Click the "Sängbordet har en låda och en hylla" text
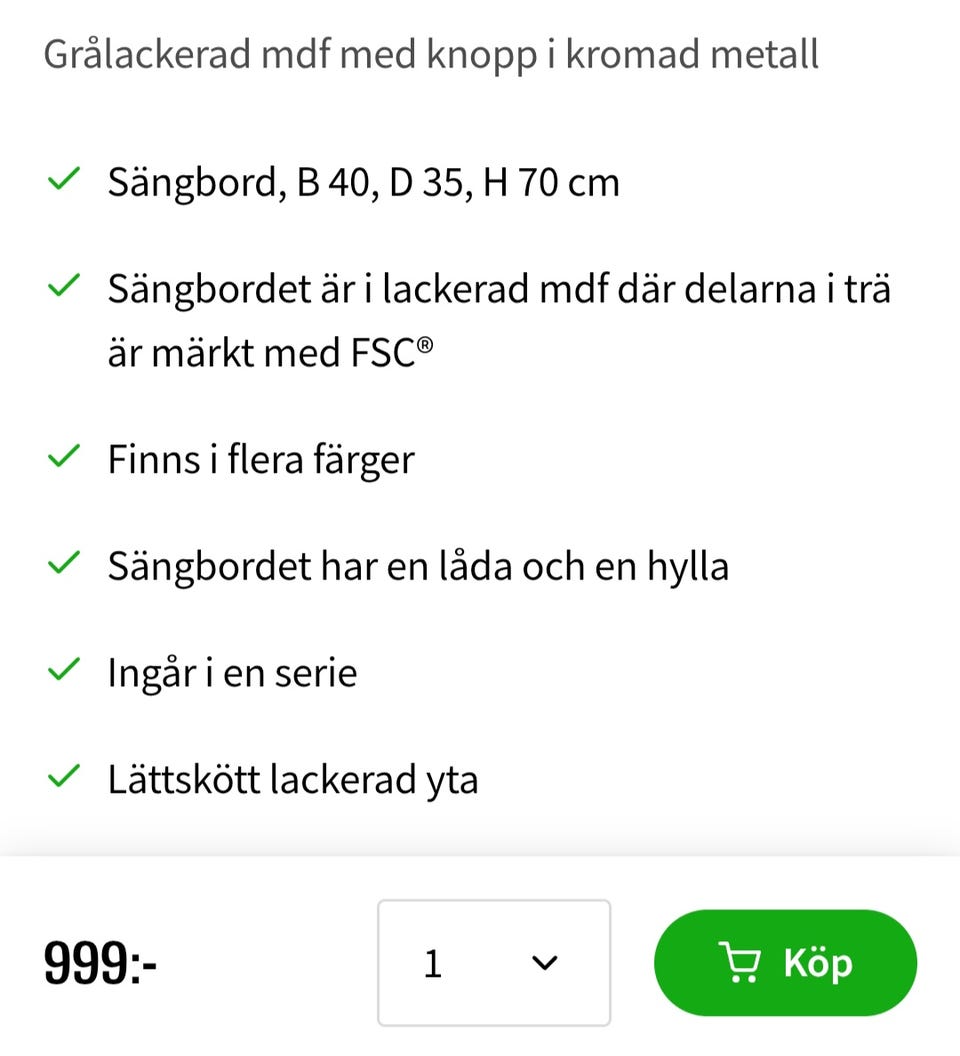This screenshot has height=1056, width=960. (418, 566)
